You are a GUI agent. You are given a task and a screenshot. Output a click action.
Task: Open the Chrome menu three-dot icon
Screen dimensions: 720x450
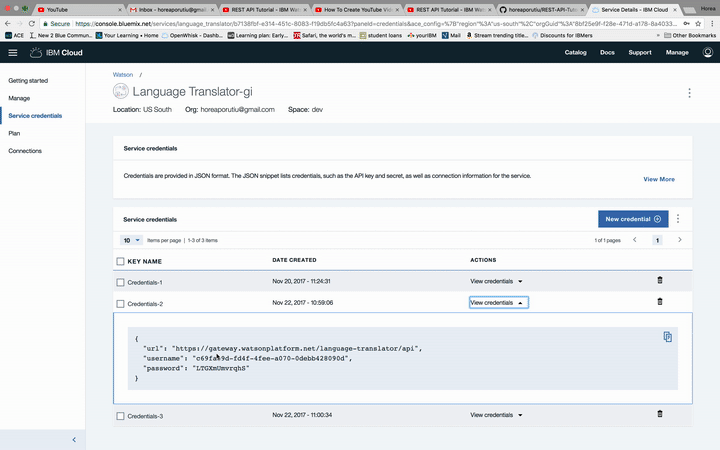pyautogui.click(x=712, y=23)
